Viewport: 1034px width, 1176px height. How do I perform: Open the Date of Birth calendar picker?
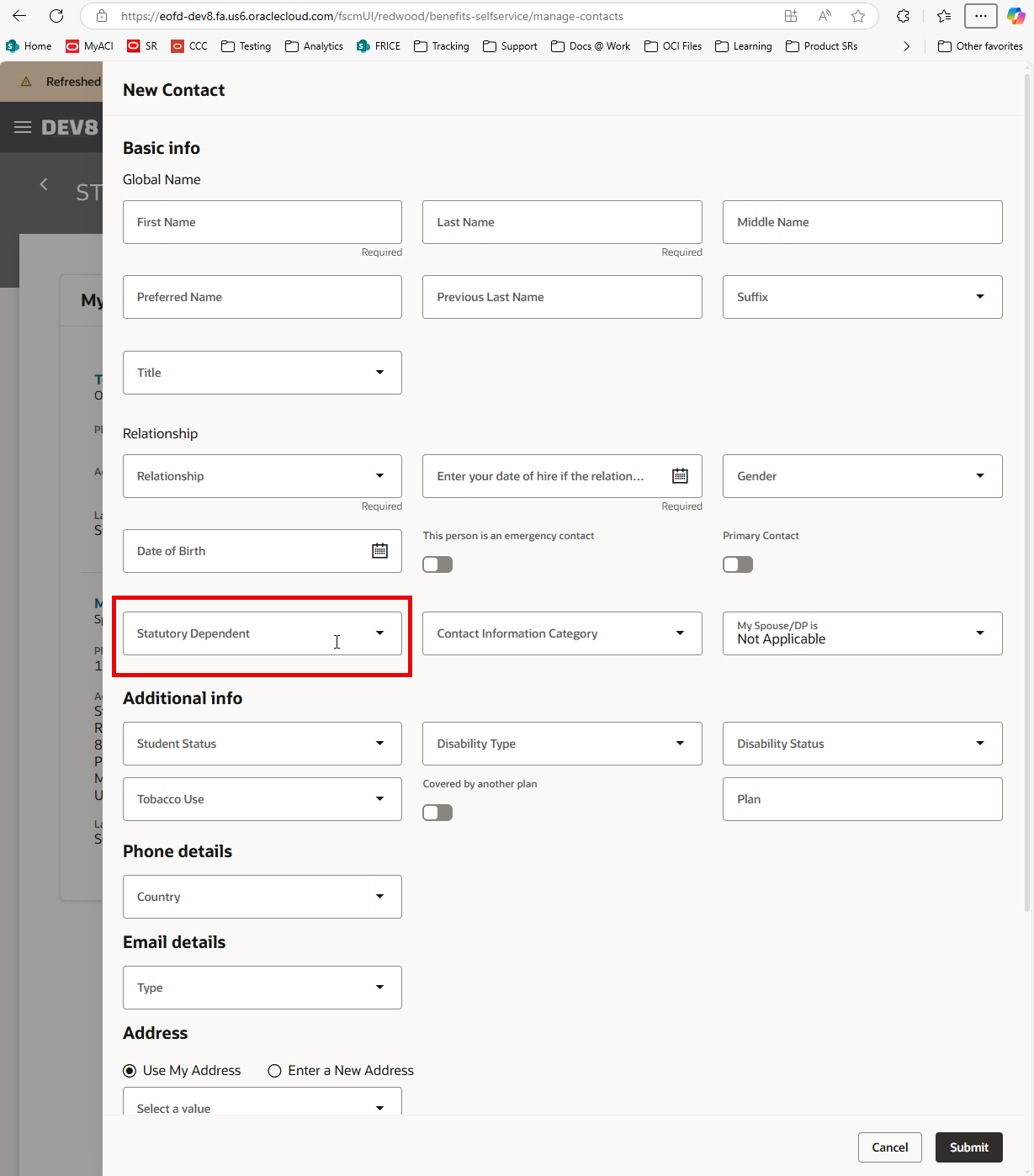pos(380,551)
